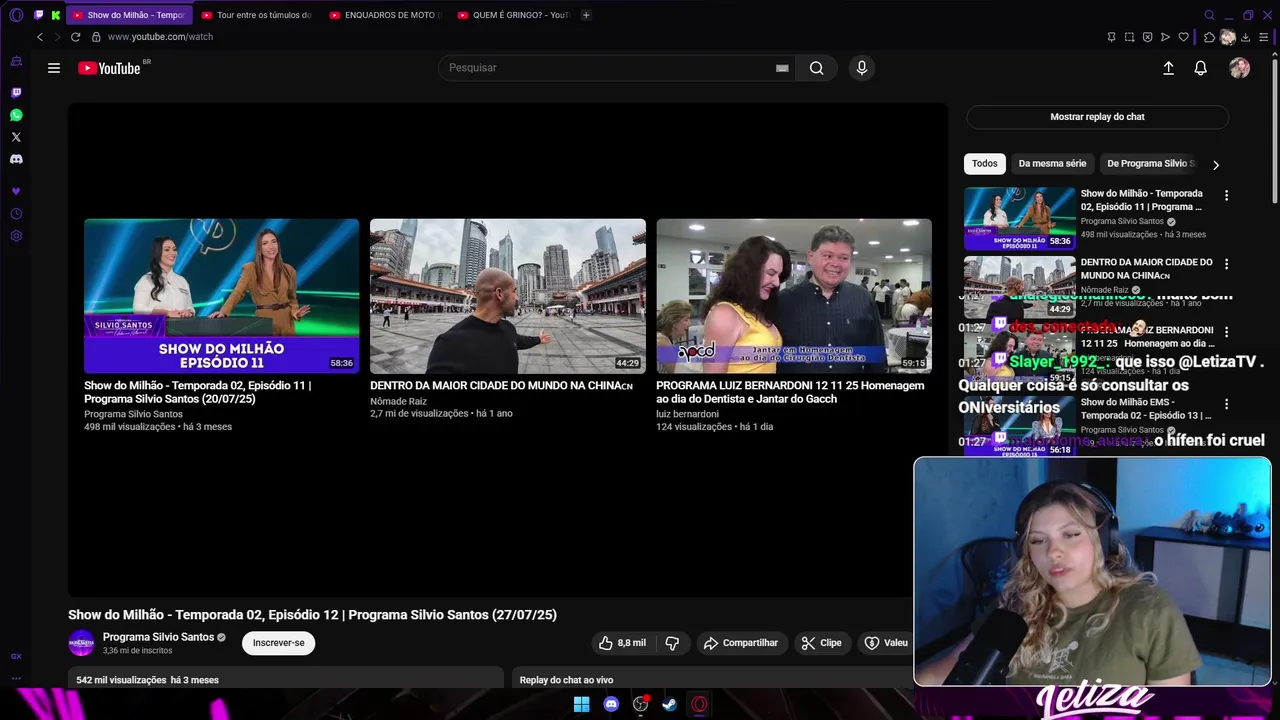This screenshot has height=720, width=1280.
Task: Click the heart bookmark icon in address bar
Action: pos(1184,37)
